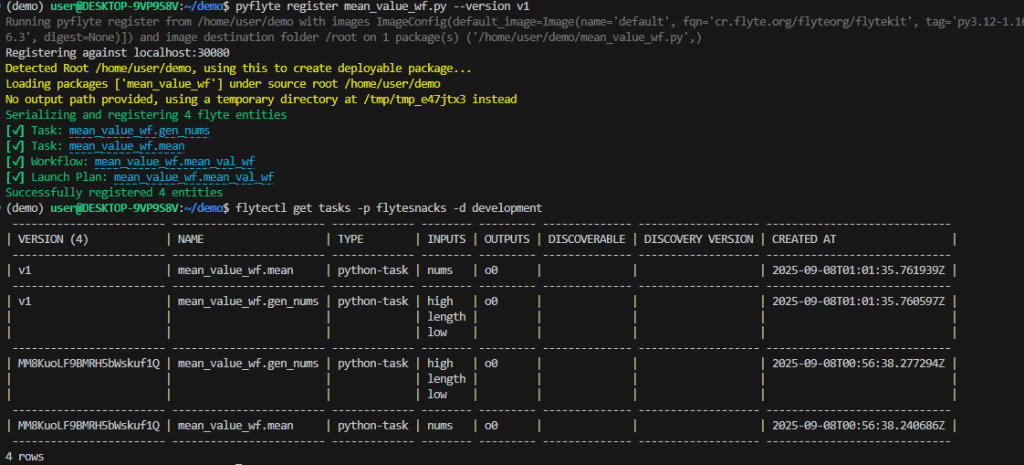Open the Workflow mean_val_wf link
The height and width of the screenshot is (465, 1024).
tap(175, 161)
